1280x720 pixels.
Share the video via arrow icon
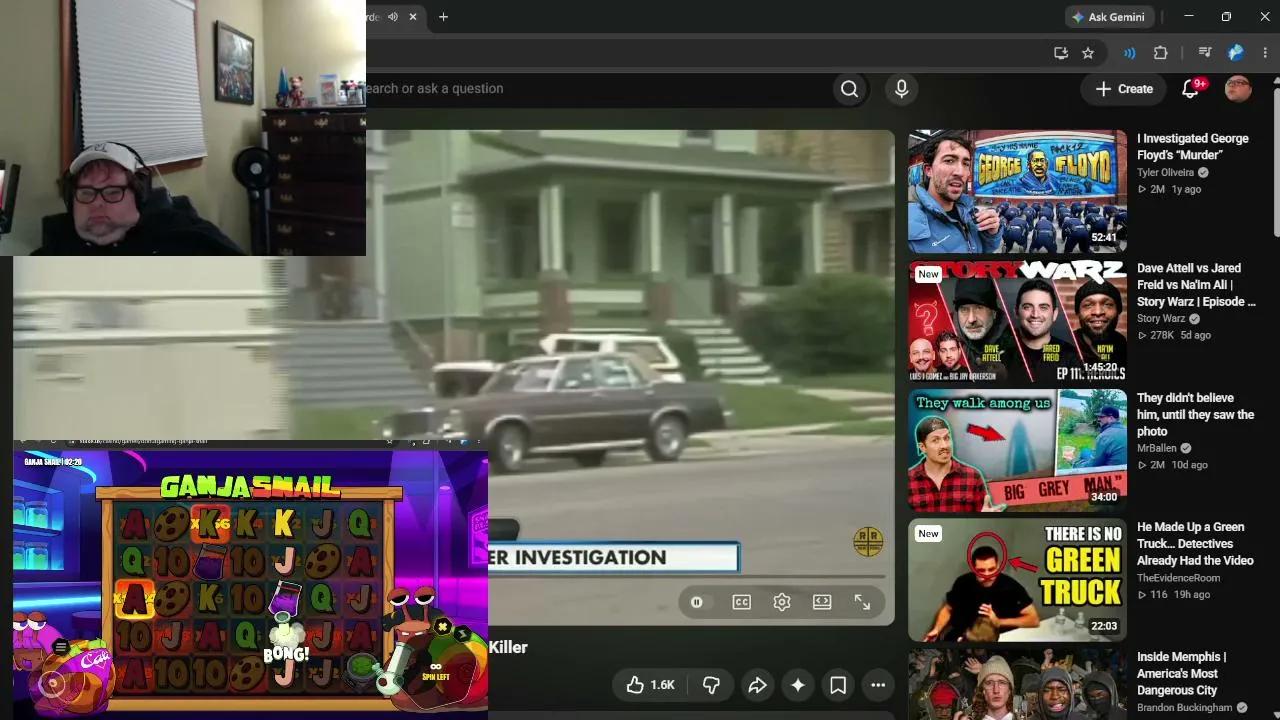pos(757,685)
